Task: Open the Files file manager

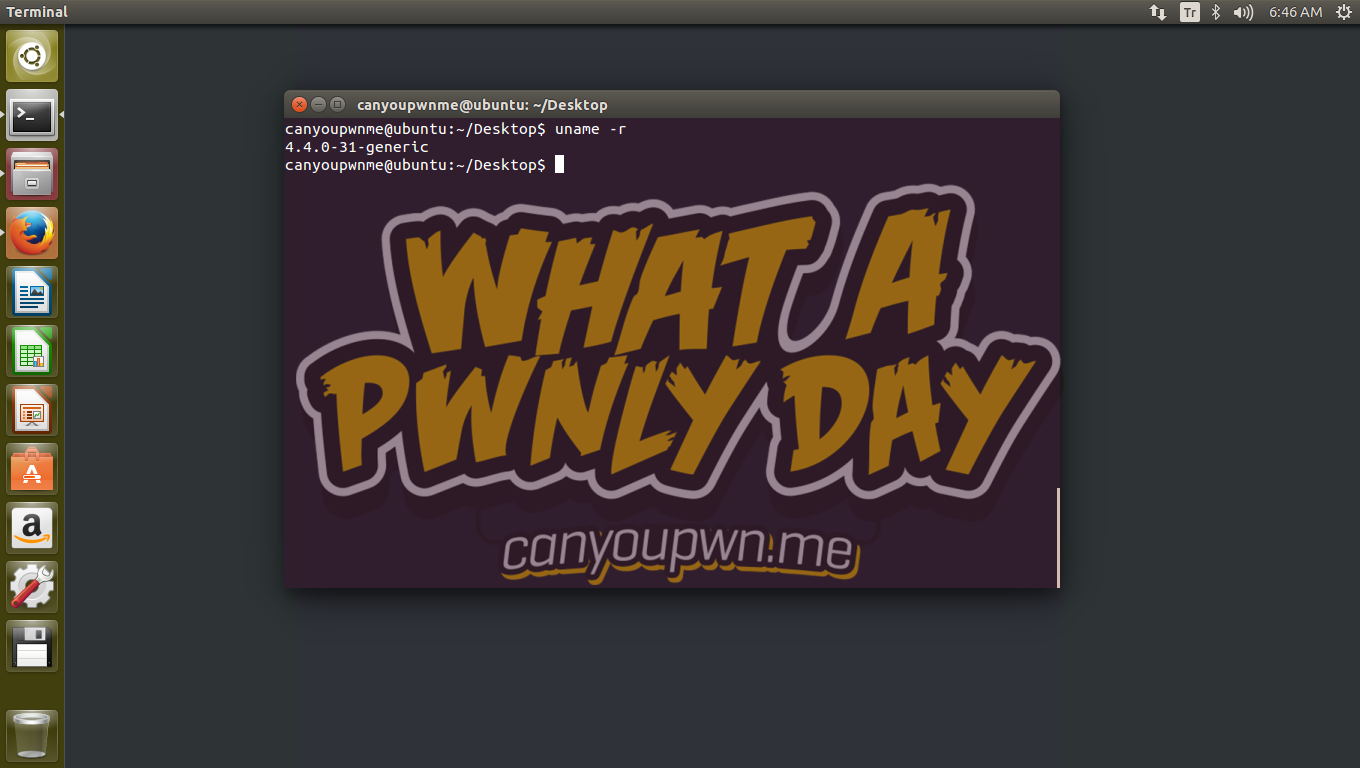Action: 32,174
